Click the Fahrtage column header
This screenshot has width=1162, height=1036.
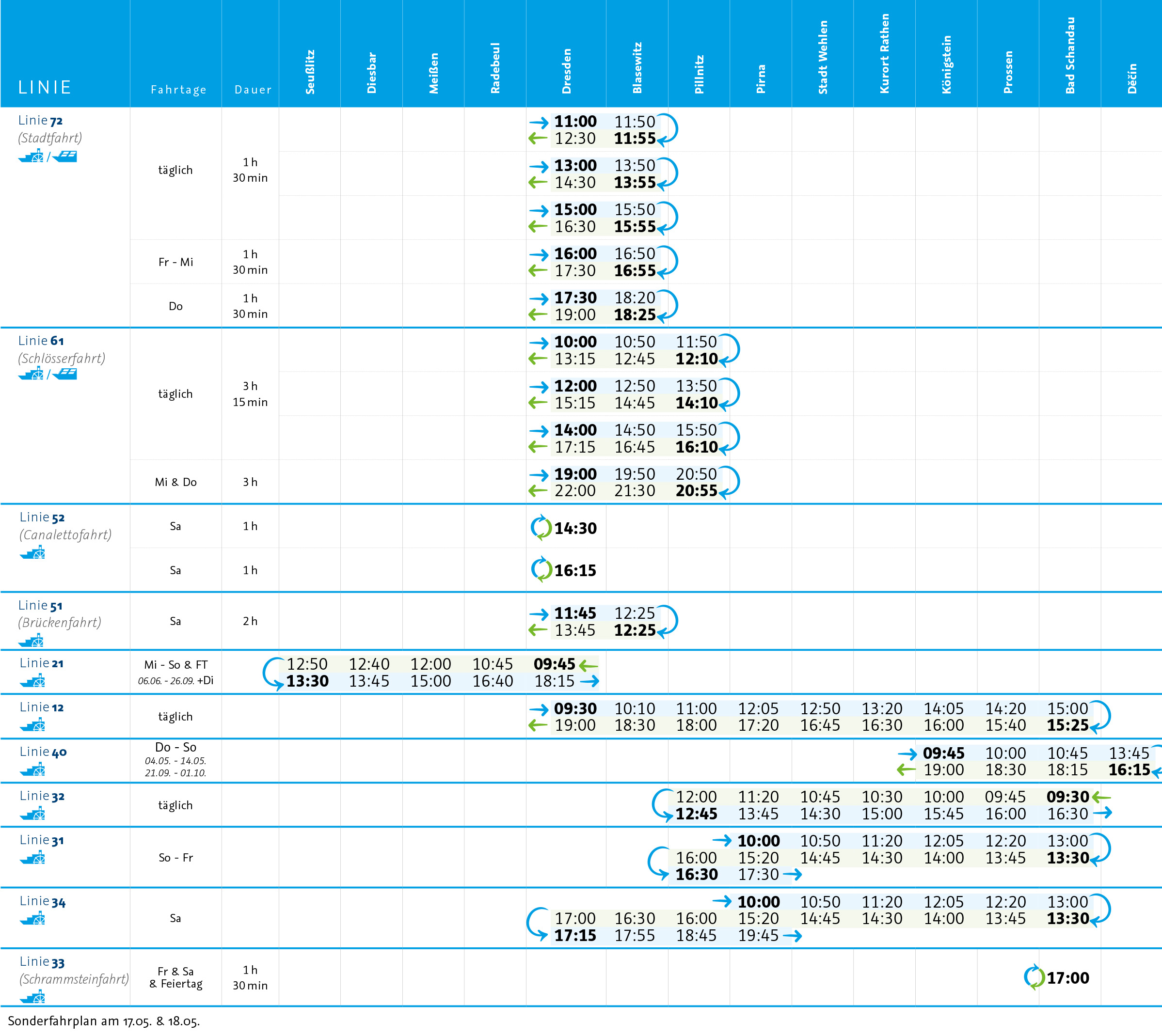pos(178,89)
